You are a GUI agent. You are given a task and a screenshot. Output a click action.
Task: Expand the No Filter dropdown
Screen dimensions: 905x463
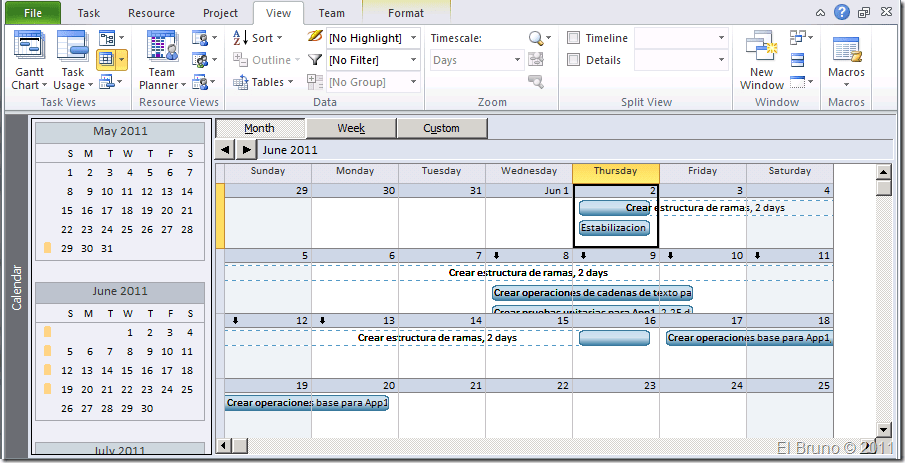412,60
